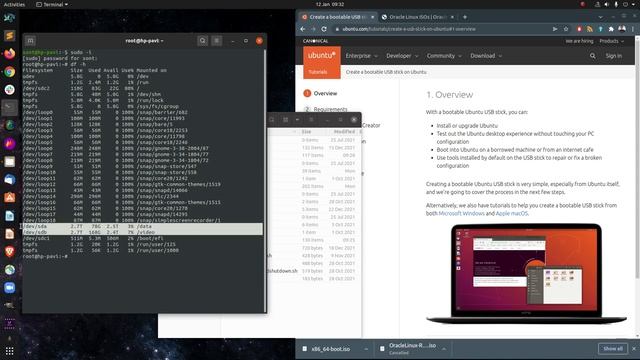Expand the Products dropdown
The height and width of the screenshot is (360, 640).
611,41
